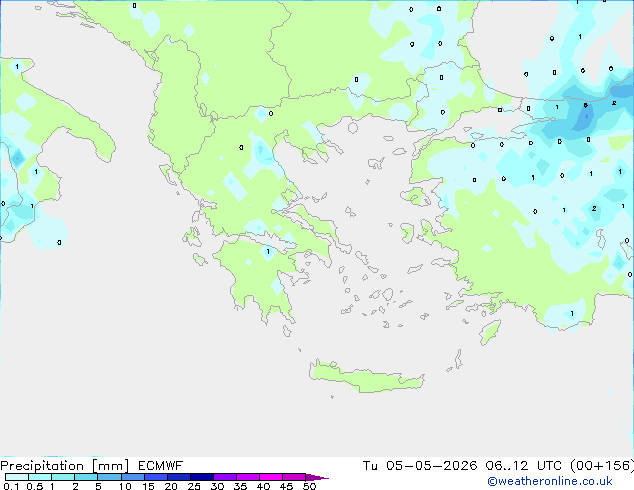
Task: Click the legend label '40'
Action: tap(263, 486)
